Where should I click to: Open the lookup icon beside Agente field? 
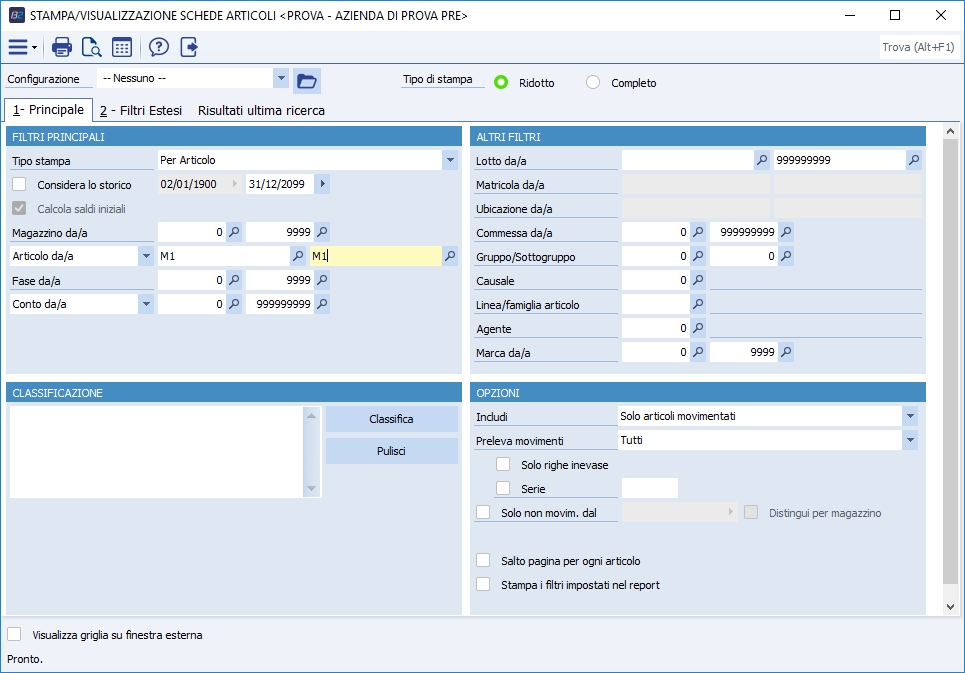pos(698,328)
